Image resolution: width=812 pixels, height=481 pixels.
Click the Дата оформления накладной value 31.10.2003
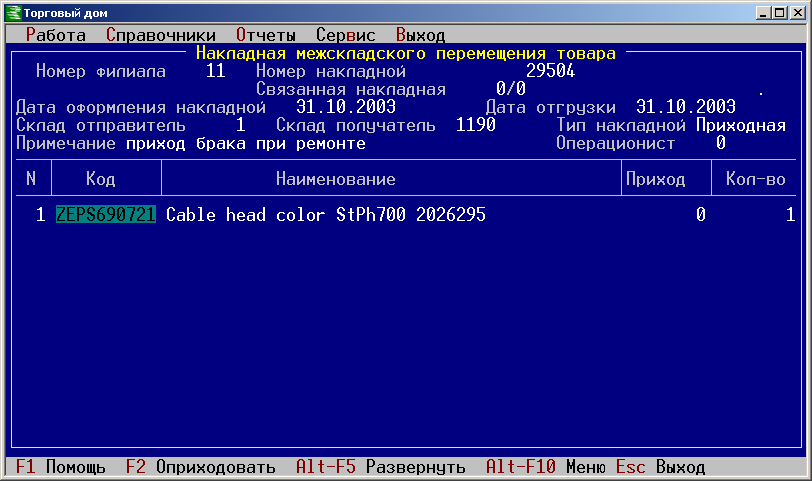coord(345,107)
